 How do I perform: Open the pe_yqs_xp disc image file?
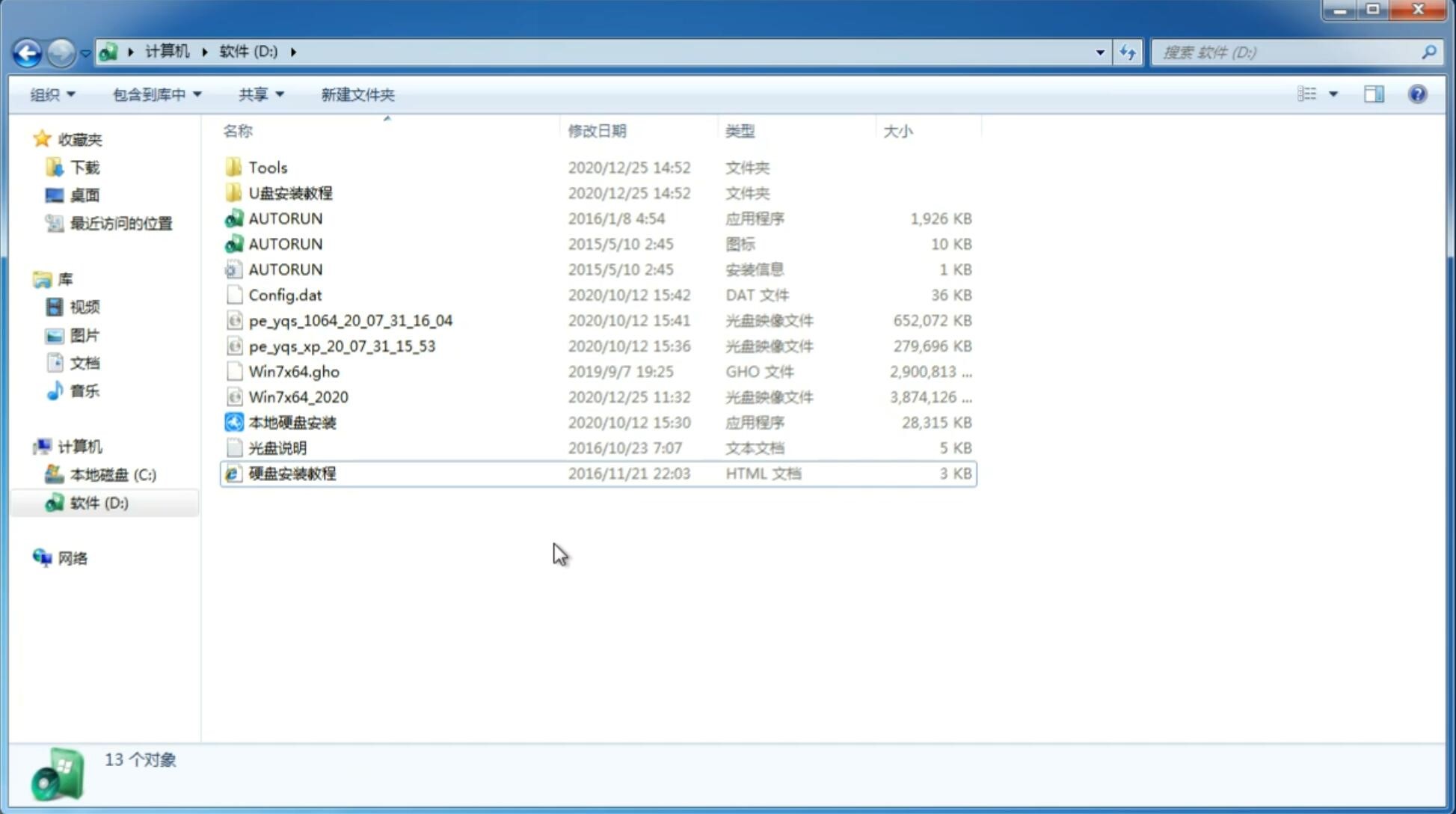point(342,346)
